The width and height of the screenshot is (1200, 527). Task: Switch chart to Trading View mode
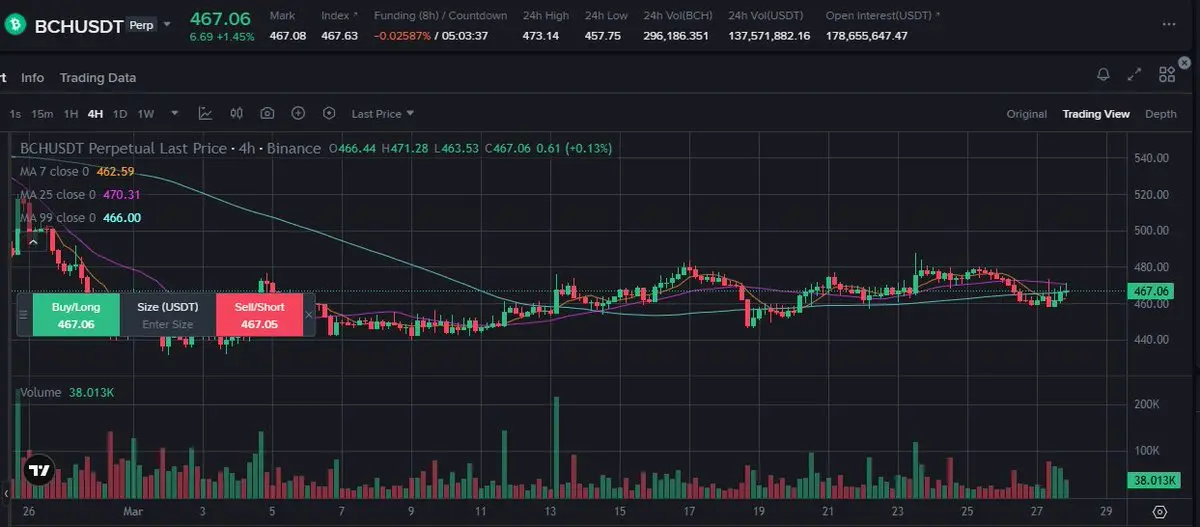[x=1096, y=114]
